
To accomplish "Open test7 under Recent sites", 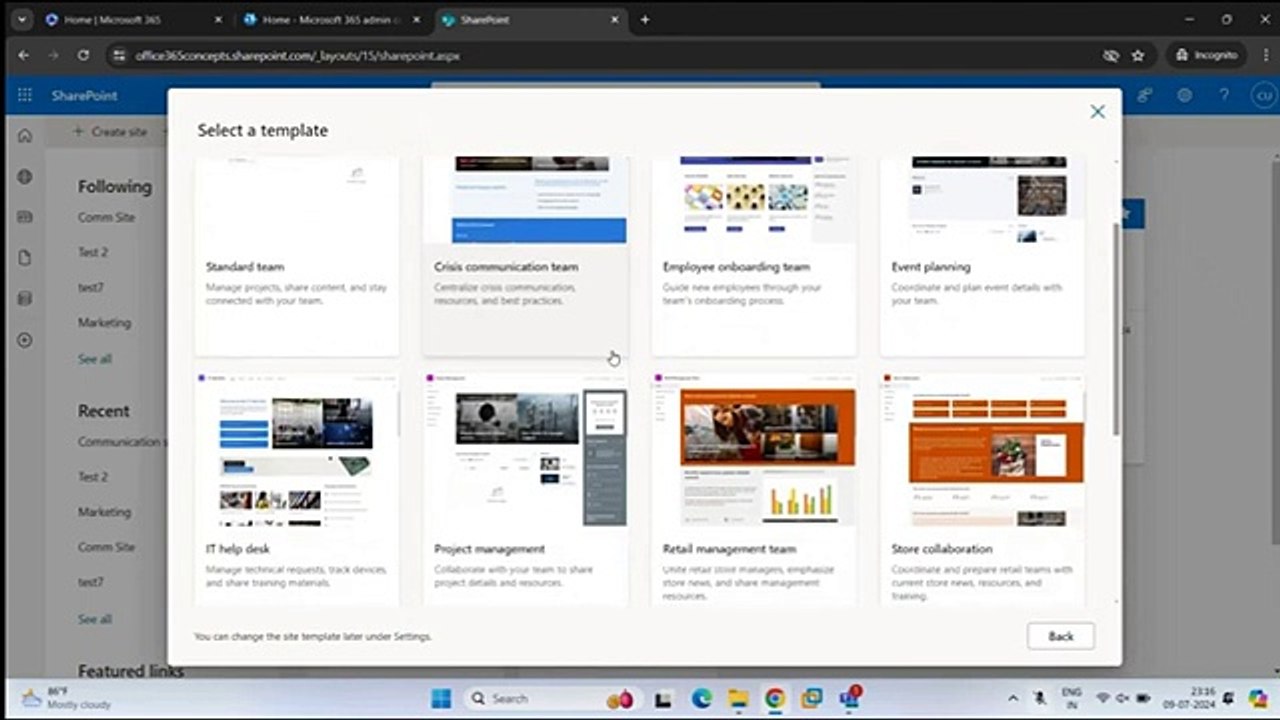I will (x=91, y=581).
